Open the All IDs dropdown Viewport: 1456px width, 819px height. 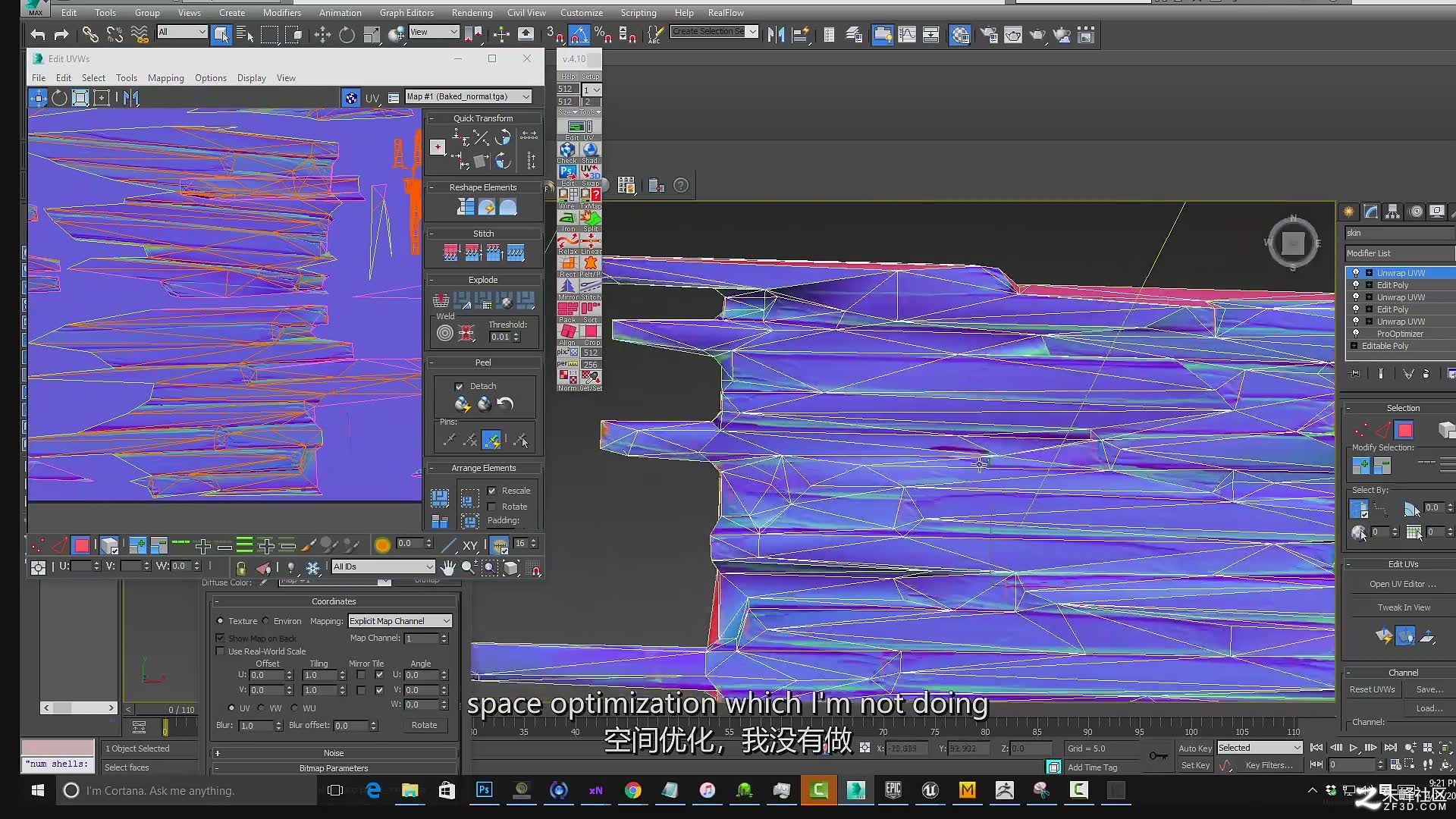383,567
